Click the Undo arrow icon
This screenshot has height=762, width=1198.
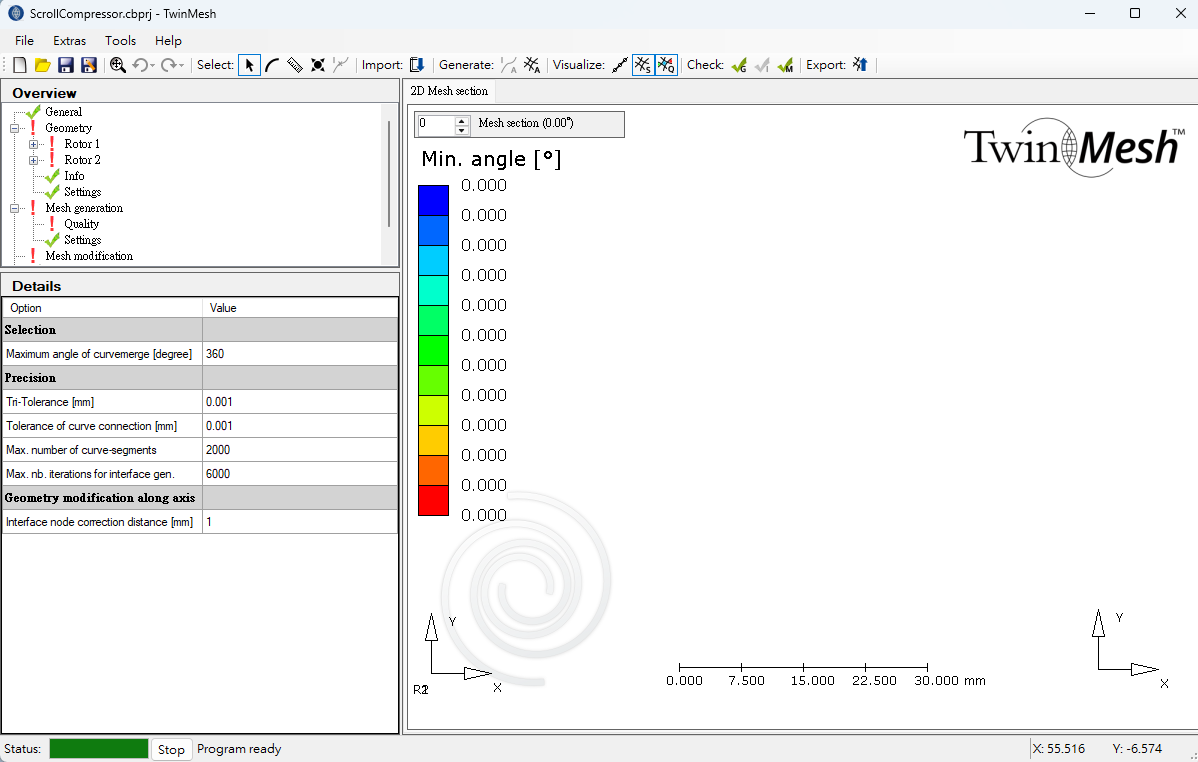click(140, 65)
